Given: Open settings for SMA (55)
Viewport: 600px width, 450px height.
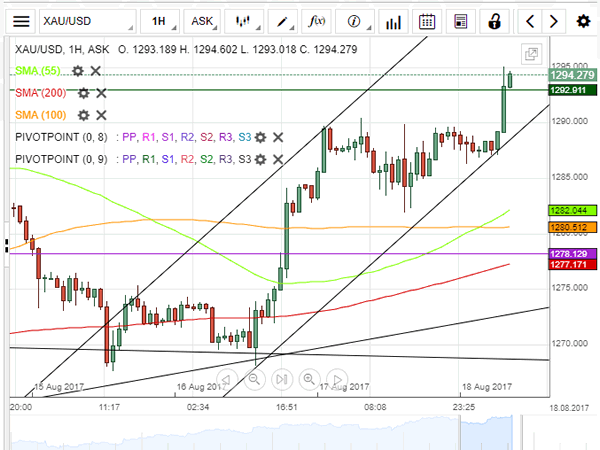Looking at the screenshot, I should (x=77, y=70).
